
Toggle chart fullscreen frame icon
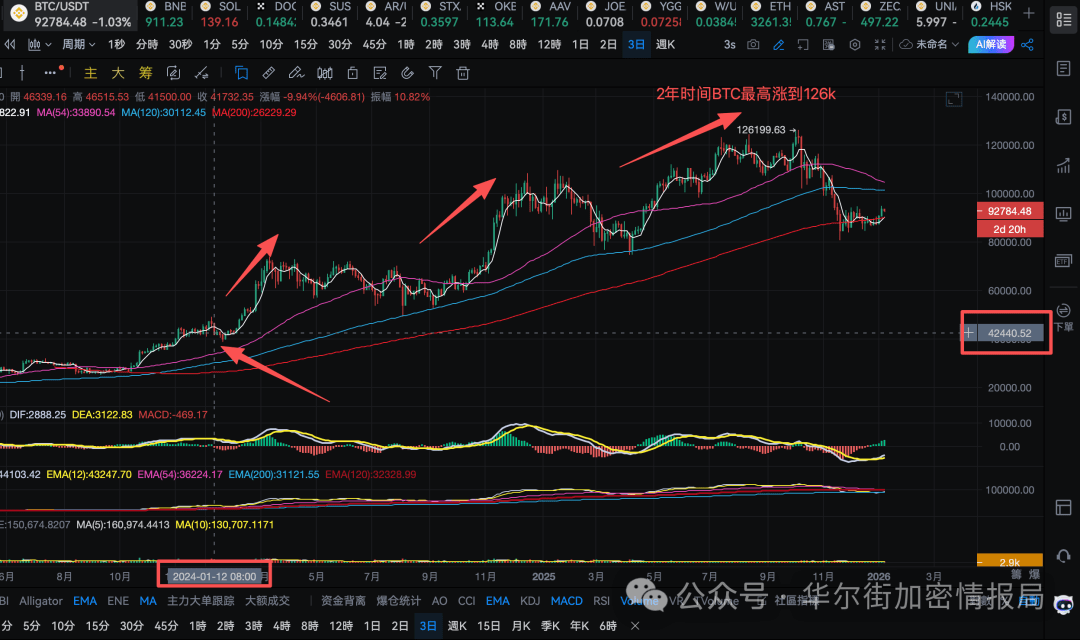[x=954, y=100]
